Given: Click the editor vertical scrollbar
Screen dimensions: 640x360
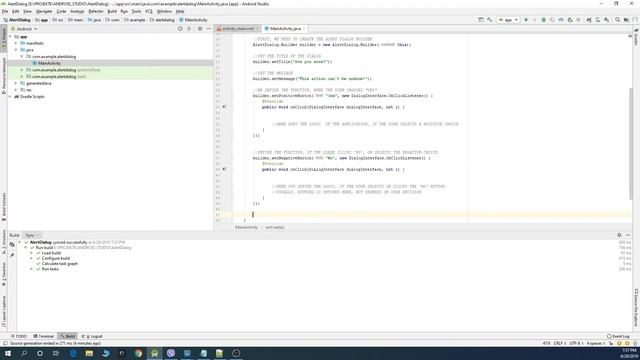Looking at the screenshot, I should [631, 143].
